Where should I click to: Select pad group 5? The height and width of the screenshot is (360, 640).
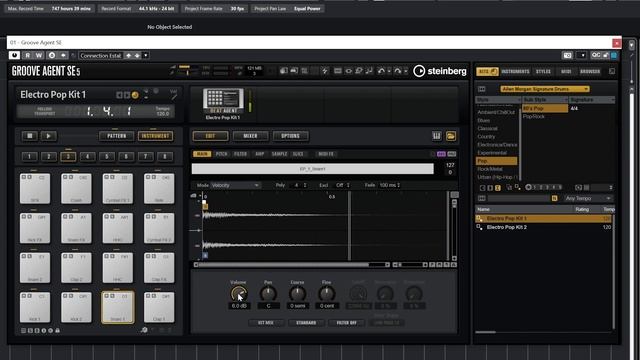[107, 156]
